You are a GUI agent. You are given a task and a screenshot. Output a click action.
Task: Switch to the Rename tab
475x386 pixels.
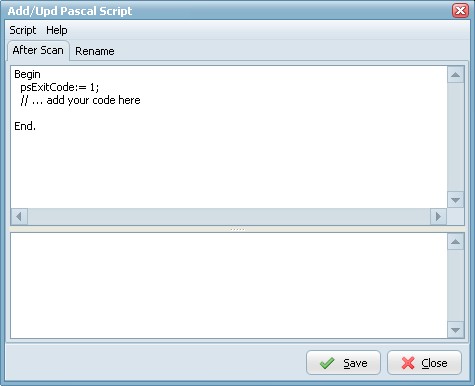tap(95, 51)
